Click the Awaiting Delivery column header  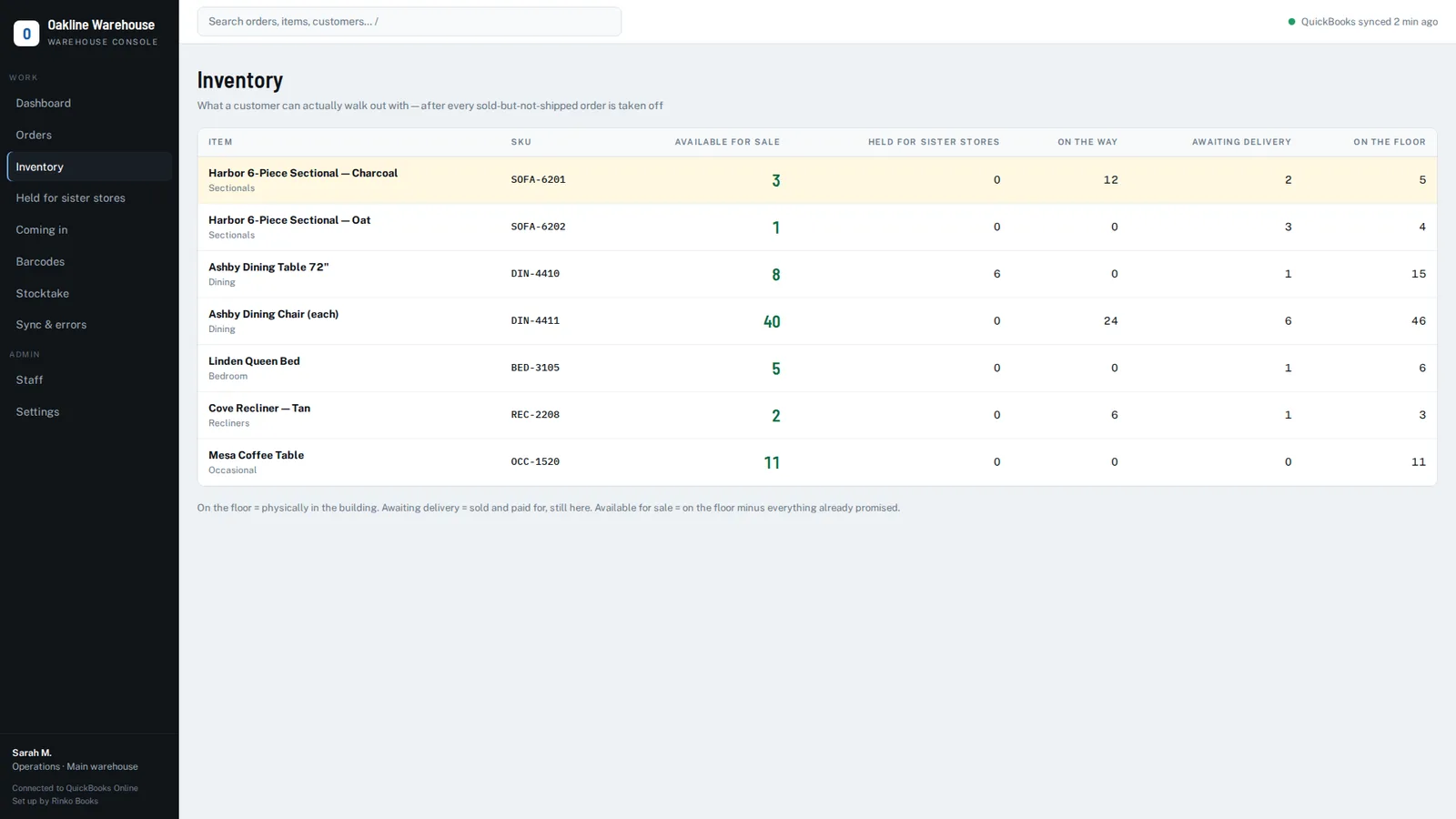pyautogui.click(x=1241, y=142)
